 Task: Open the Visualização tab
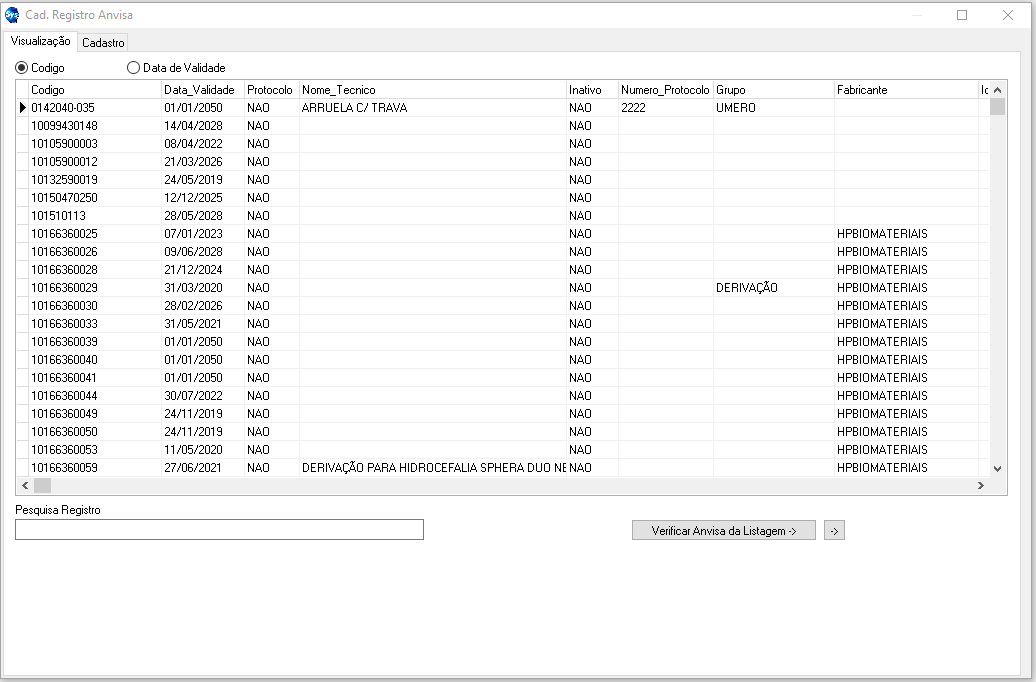tap(40, 41)
